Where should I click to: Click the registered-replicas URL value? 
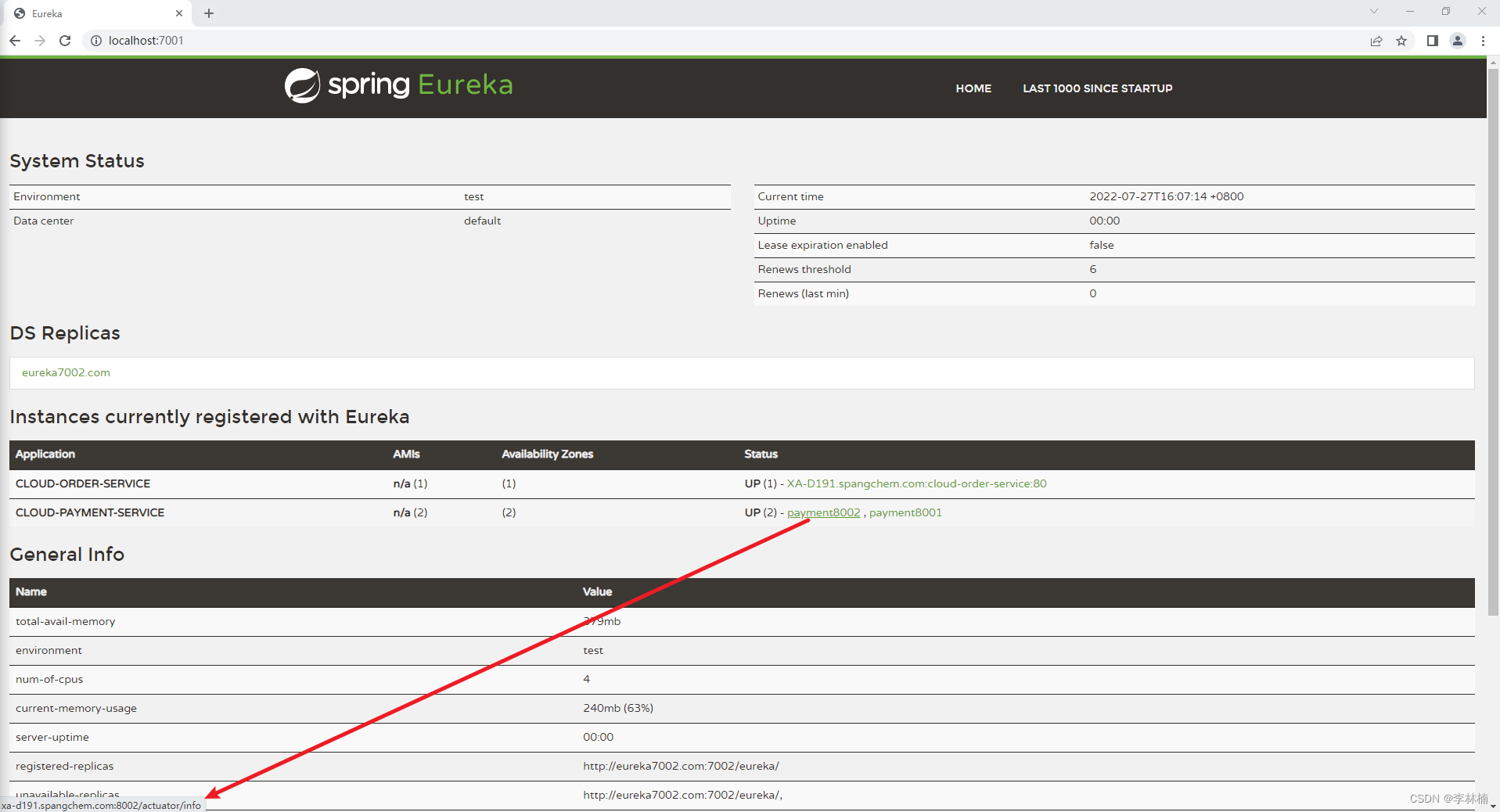[681, 766]
